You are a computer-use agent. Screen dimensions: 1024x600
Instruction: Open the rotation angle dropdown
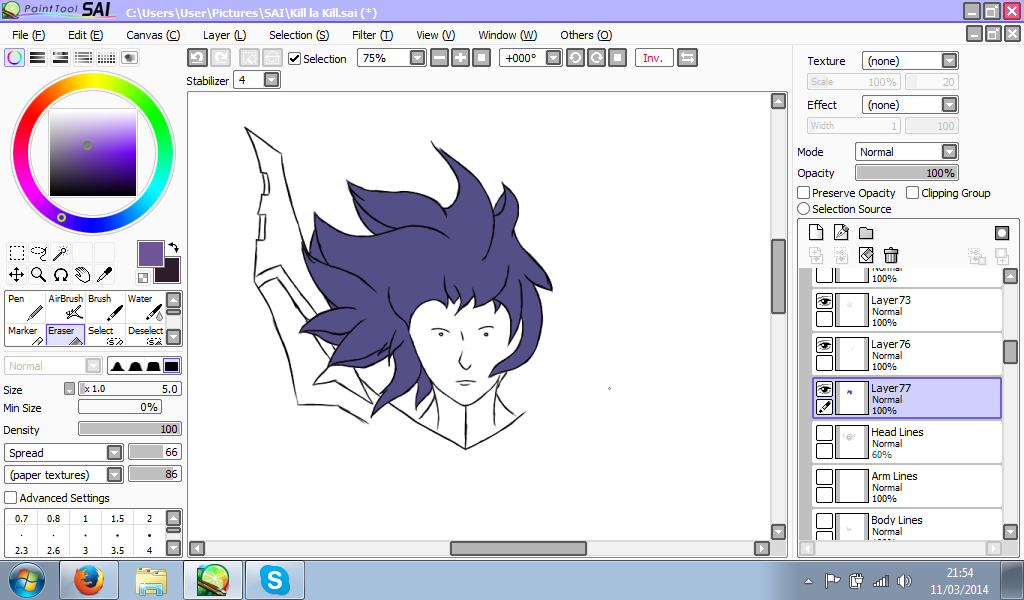(x=553, y=58)
